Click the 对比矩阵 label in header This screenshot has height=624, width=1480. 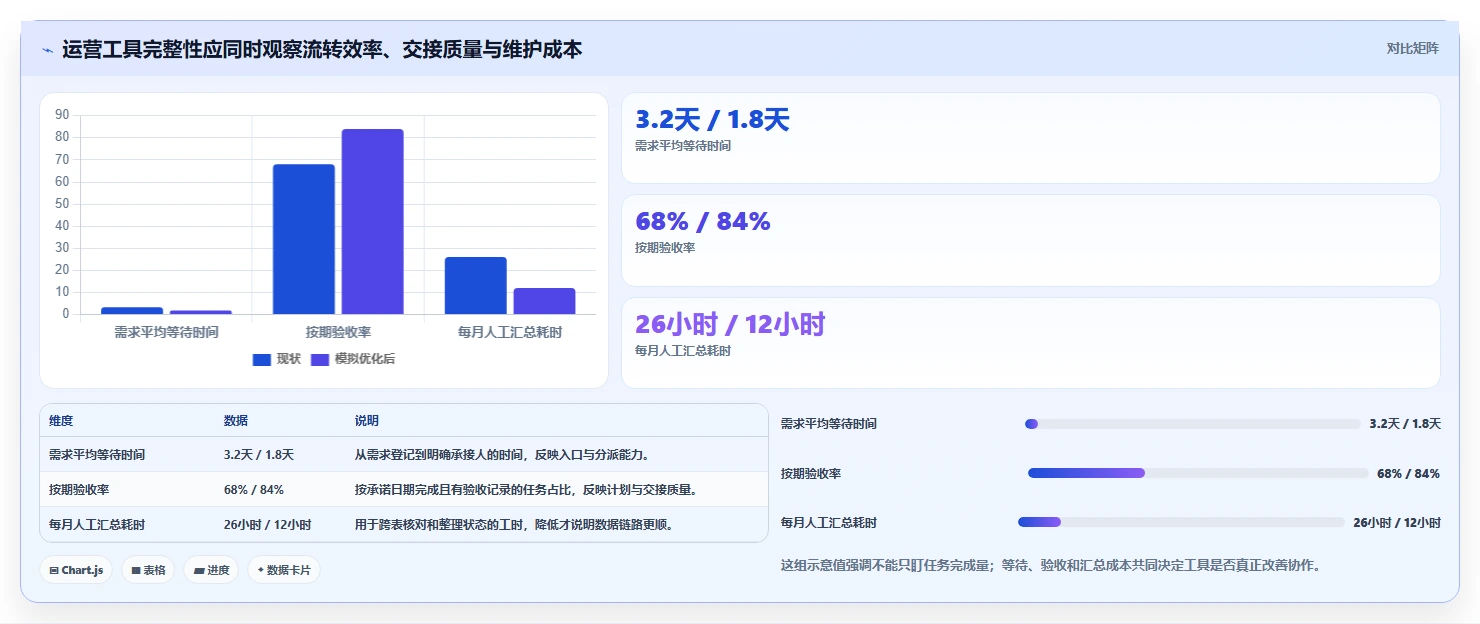coord(1412,48)
